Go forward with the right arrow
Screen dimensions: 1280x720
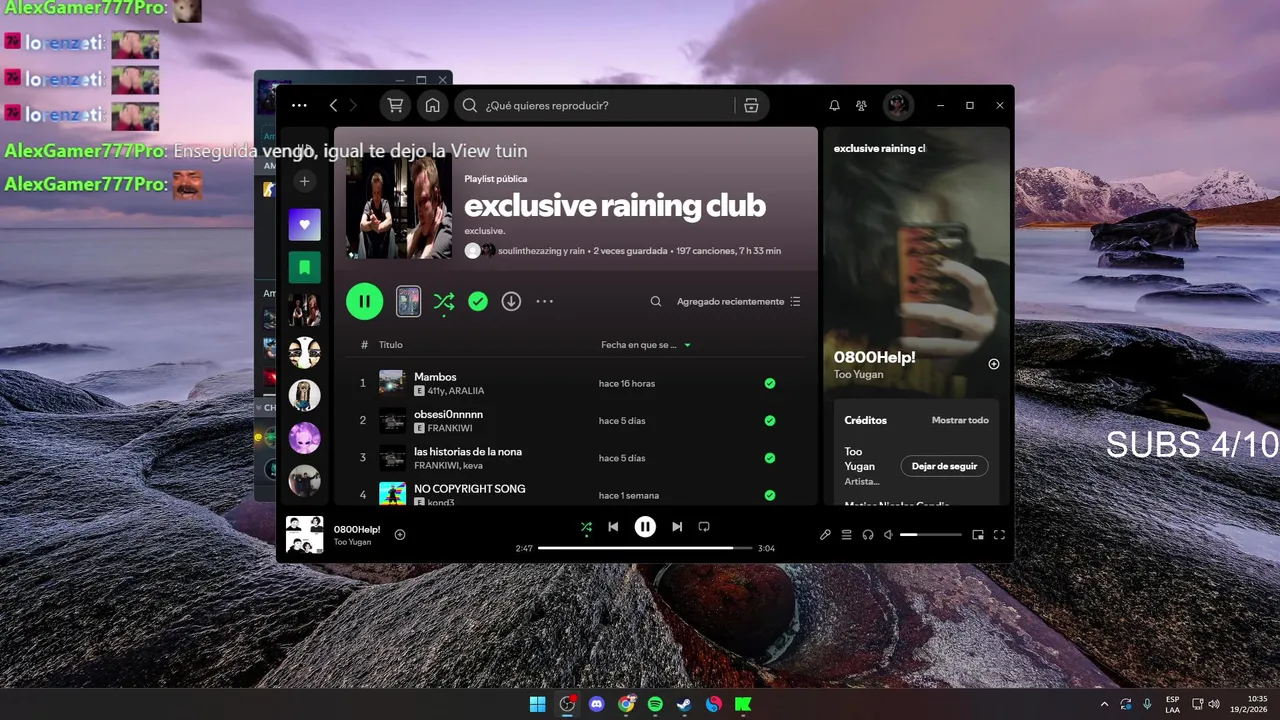(x=352, y=105)
